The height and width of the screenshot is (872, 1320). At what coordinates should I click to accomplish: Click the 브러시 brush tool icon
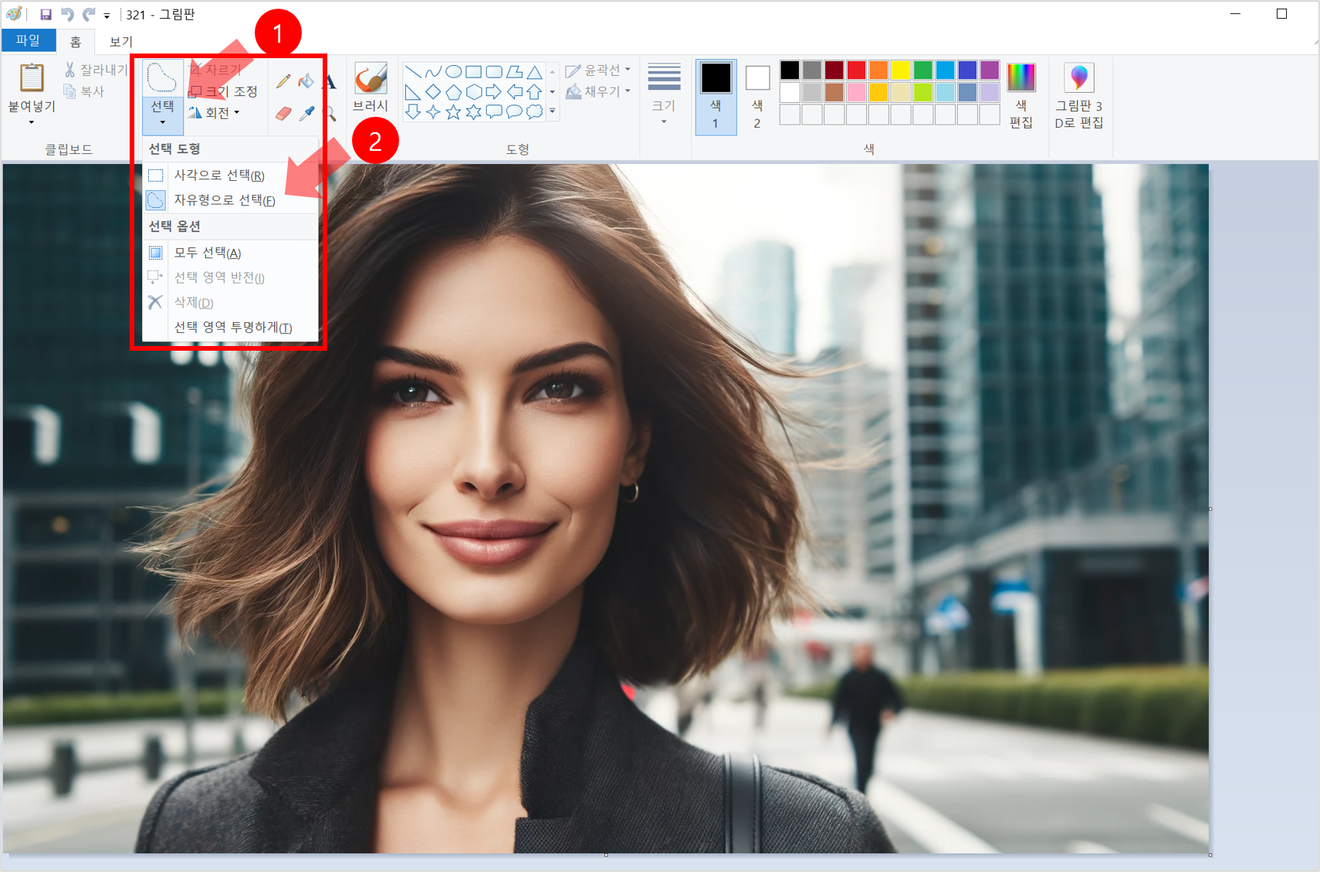(x=370, y=78)
